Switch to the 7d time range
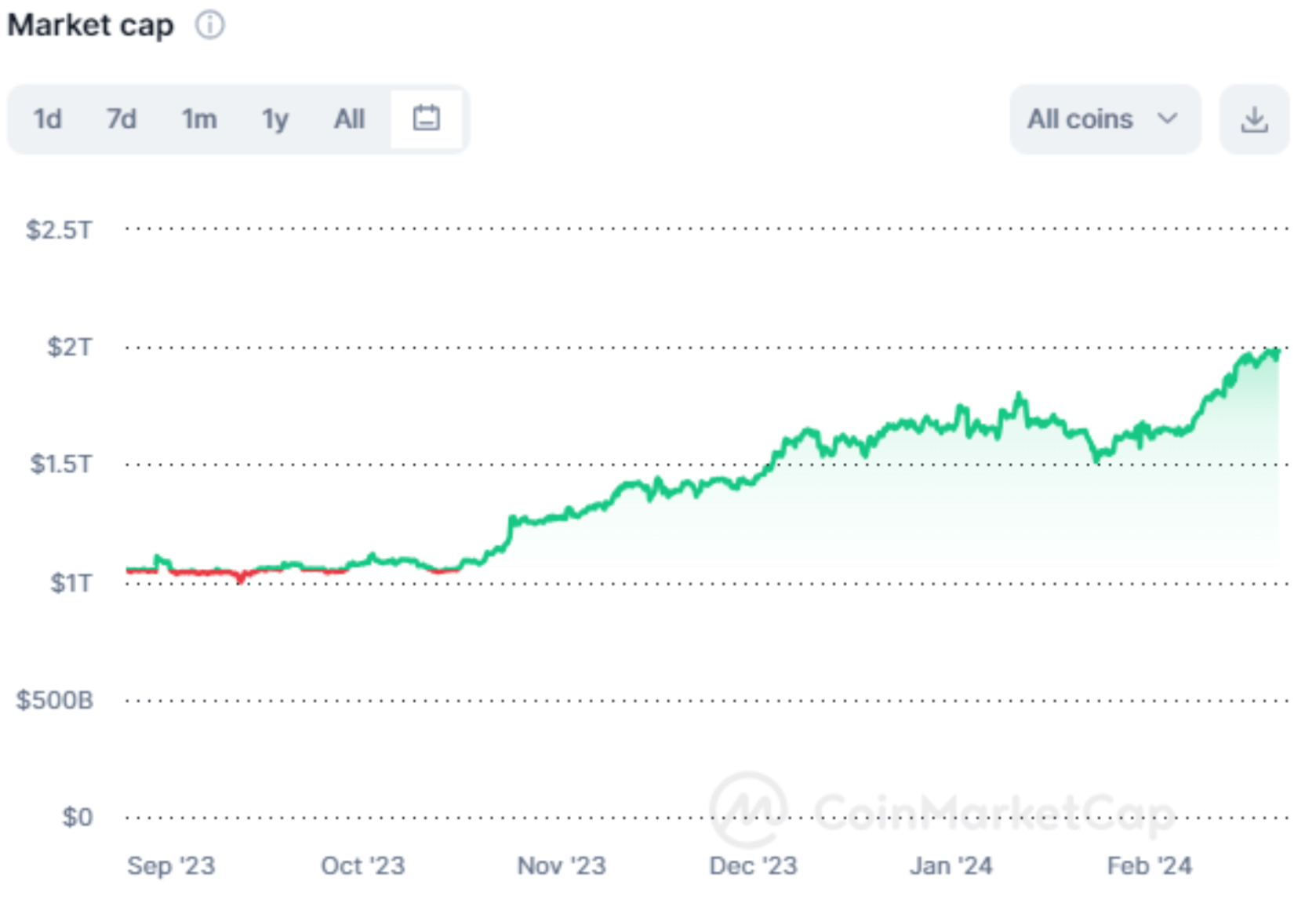1316x918 pixels. point(122,118)
